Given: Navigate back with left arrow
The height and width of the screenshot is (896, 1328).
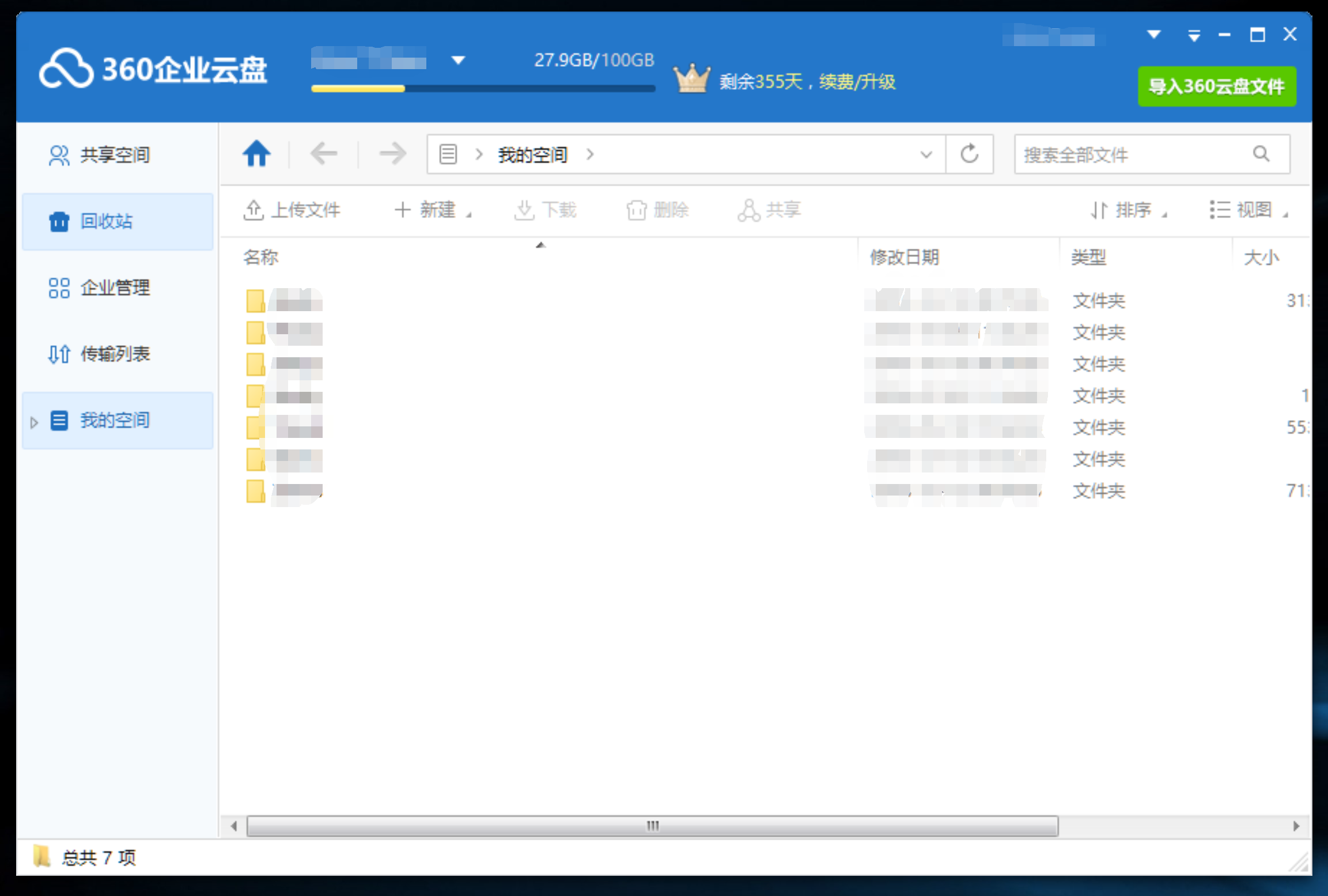Looking at the screenshot, I should pyautogui.click(x=323, y=154).
